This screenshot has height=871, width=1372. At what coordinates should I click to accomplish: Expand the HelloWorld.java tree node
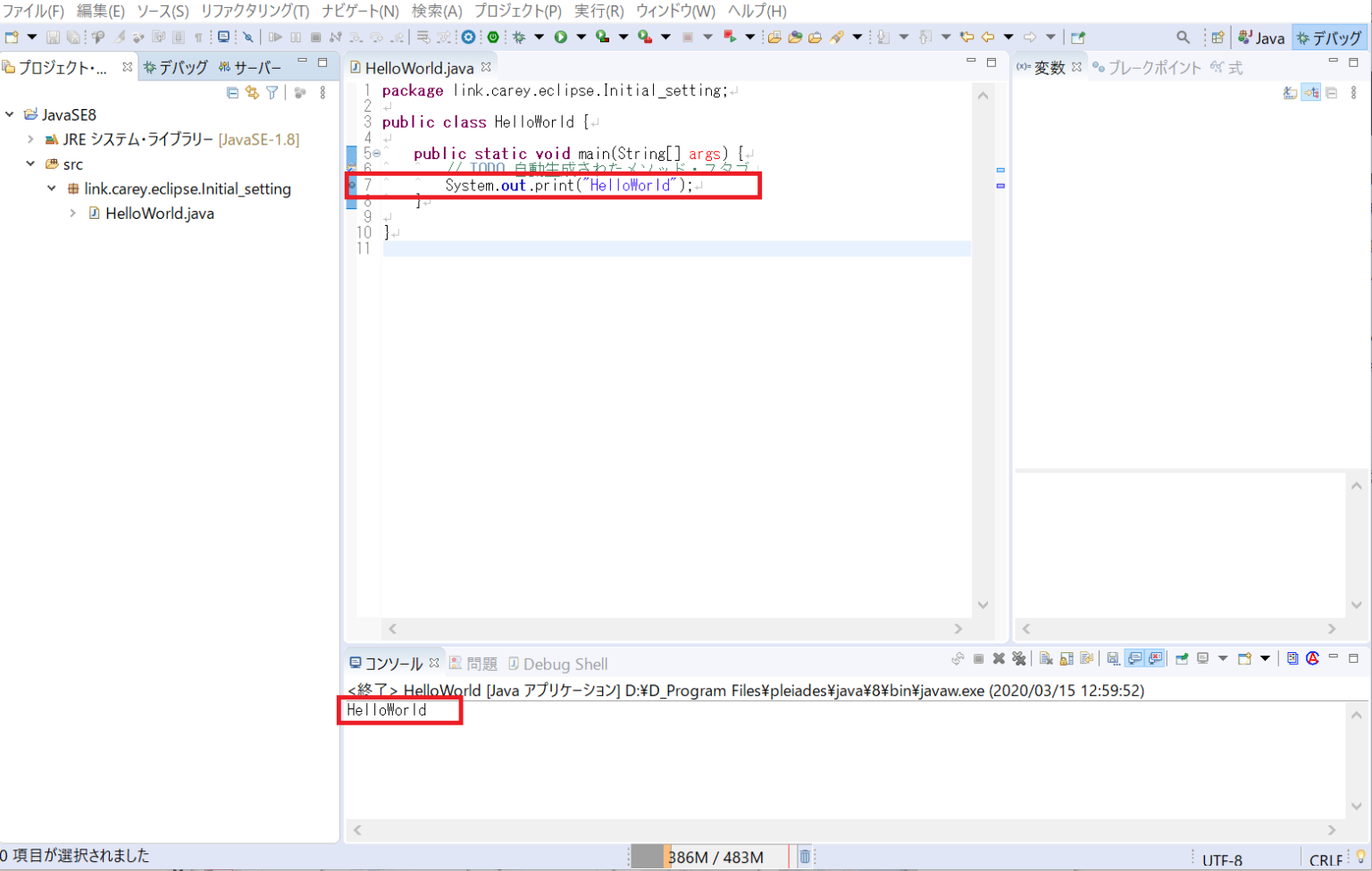tap(72, 213)
